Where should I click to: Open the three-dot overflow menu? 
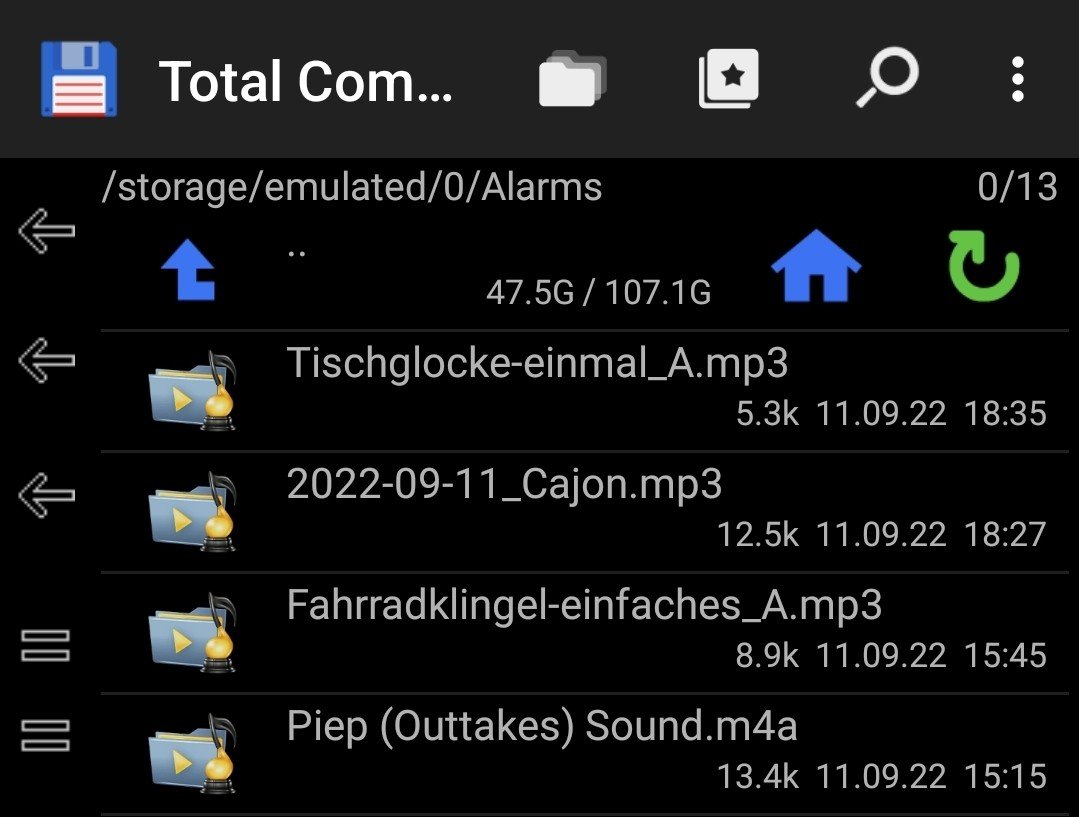pos(1017,79)
